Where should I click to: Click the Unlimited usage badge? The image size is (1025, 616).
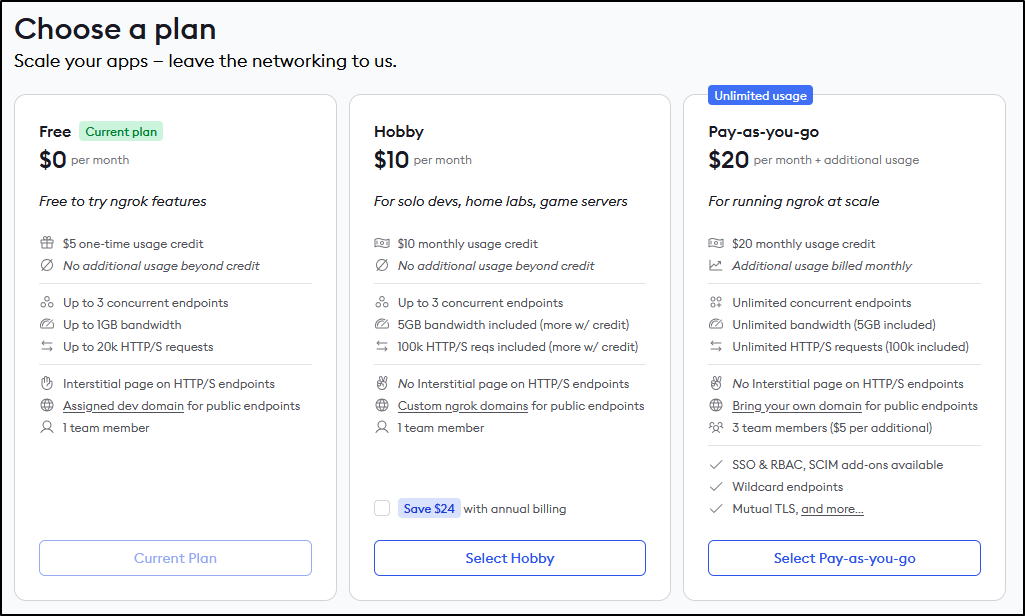coord(761,96)
